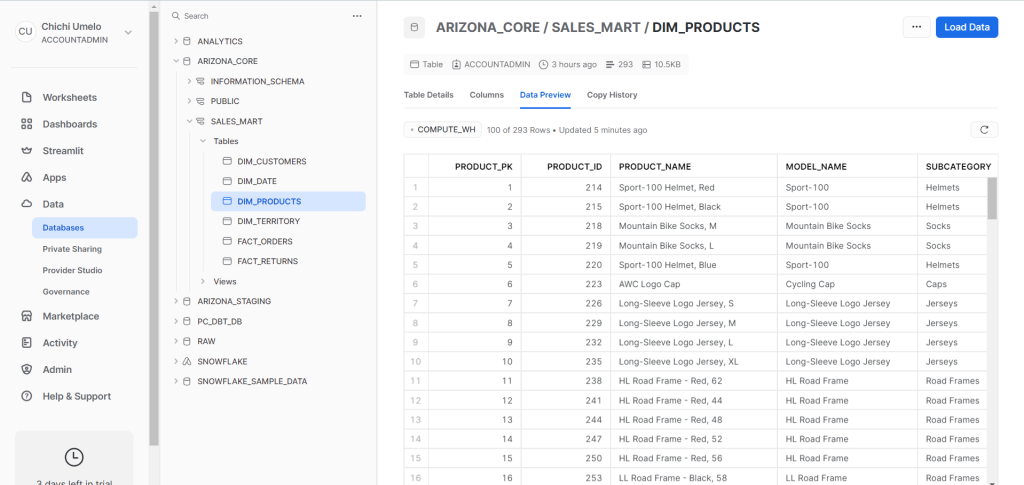Open Dashboards from the sidebar icon
Screen dimensions: 1024x485
[x=27, y=124]
